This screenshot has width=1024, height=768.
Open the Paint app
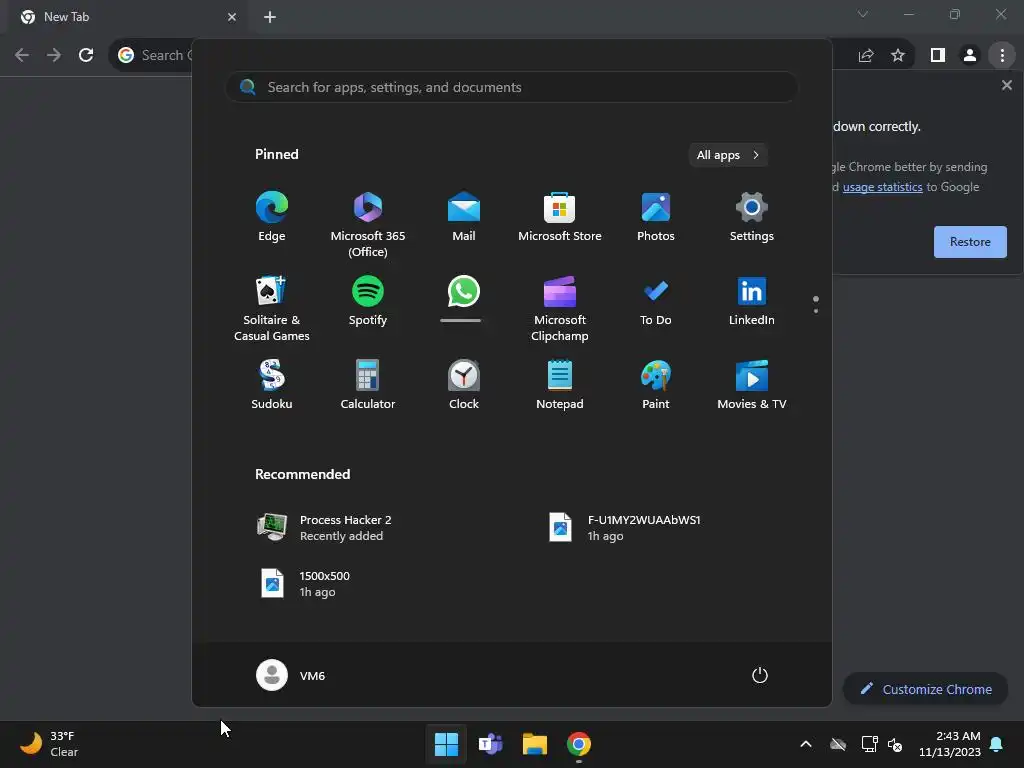(x=656, y=385)
